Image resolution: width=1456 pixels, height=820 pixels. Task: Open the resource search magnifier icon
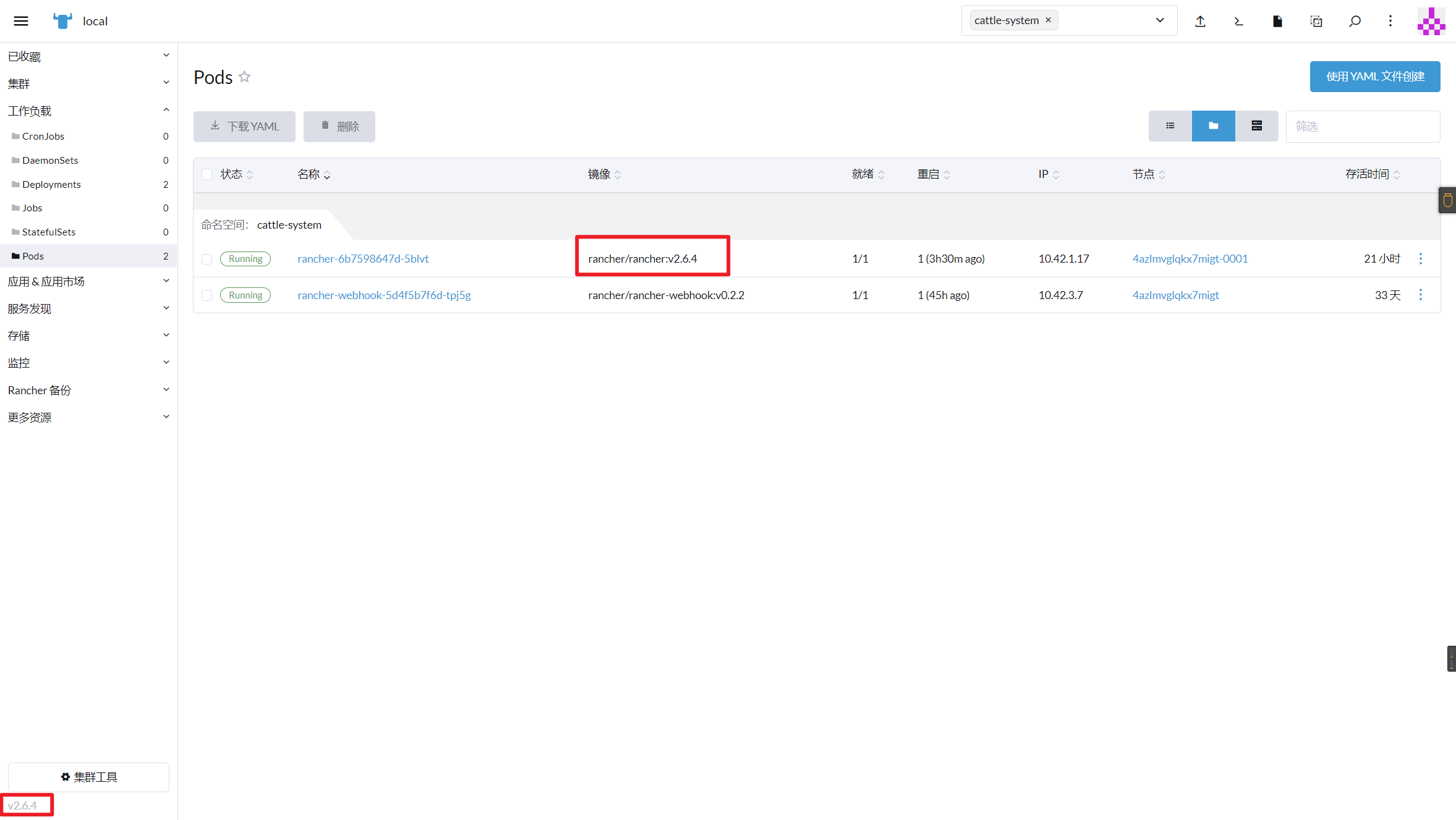pyautogui.click(x=1355, y=21)
